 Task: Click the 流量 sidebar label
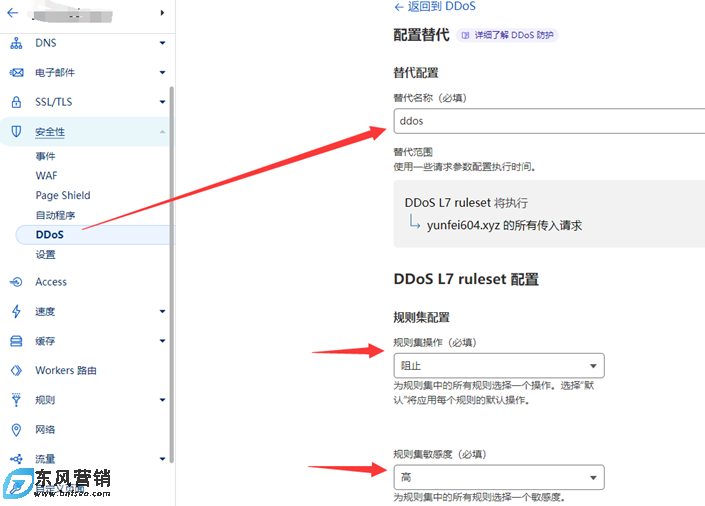[45, 459]
